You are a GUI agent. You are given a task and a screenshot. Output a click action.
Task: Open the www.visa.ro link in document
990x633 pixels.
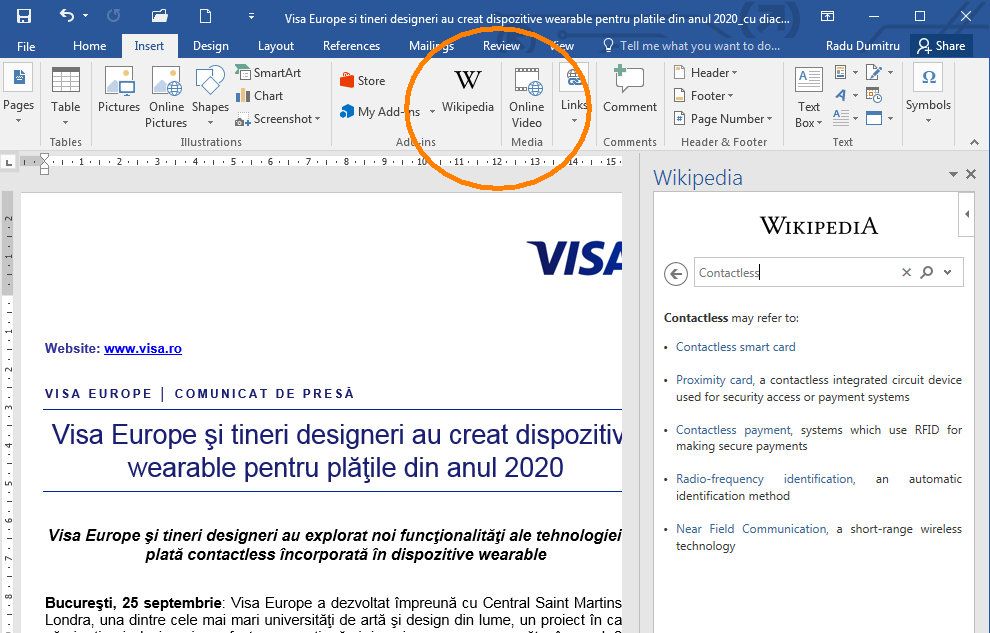143,348
